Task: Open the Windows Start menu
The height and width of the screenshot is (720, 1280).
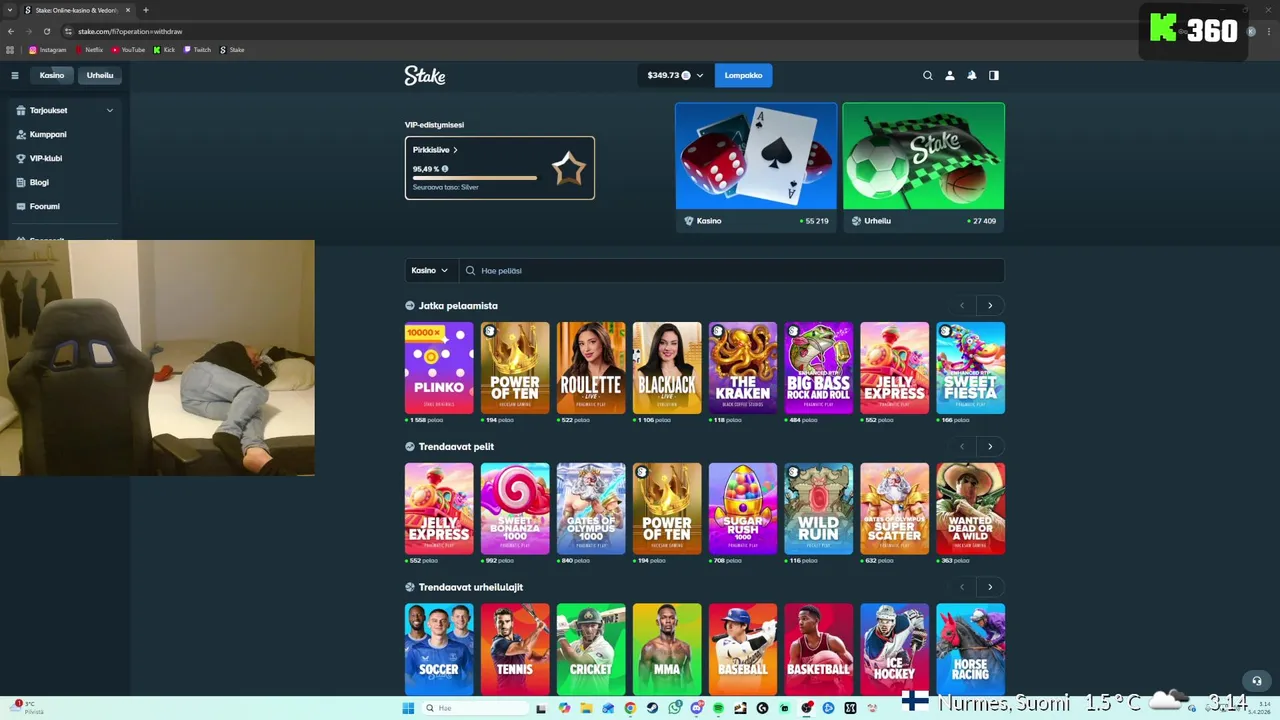Action: pos(408,708)
